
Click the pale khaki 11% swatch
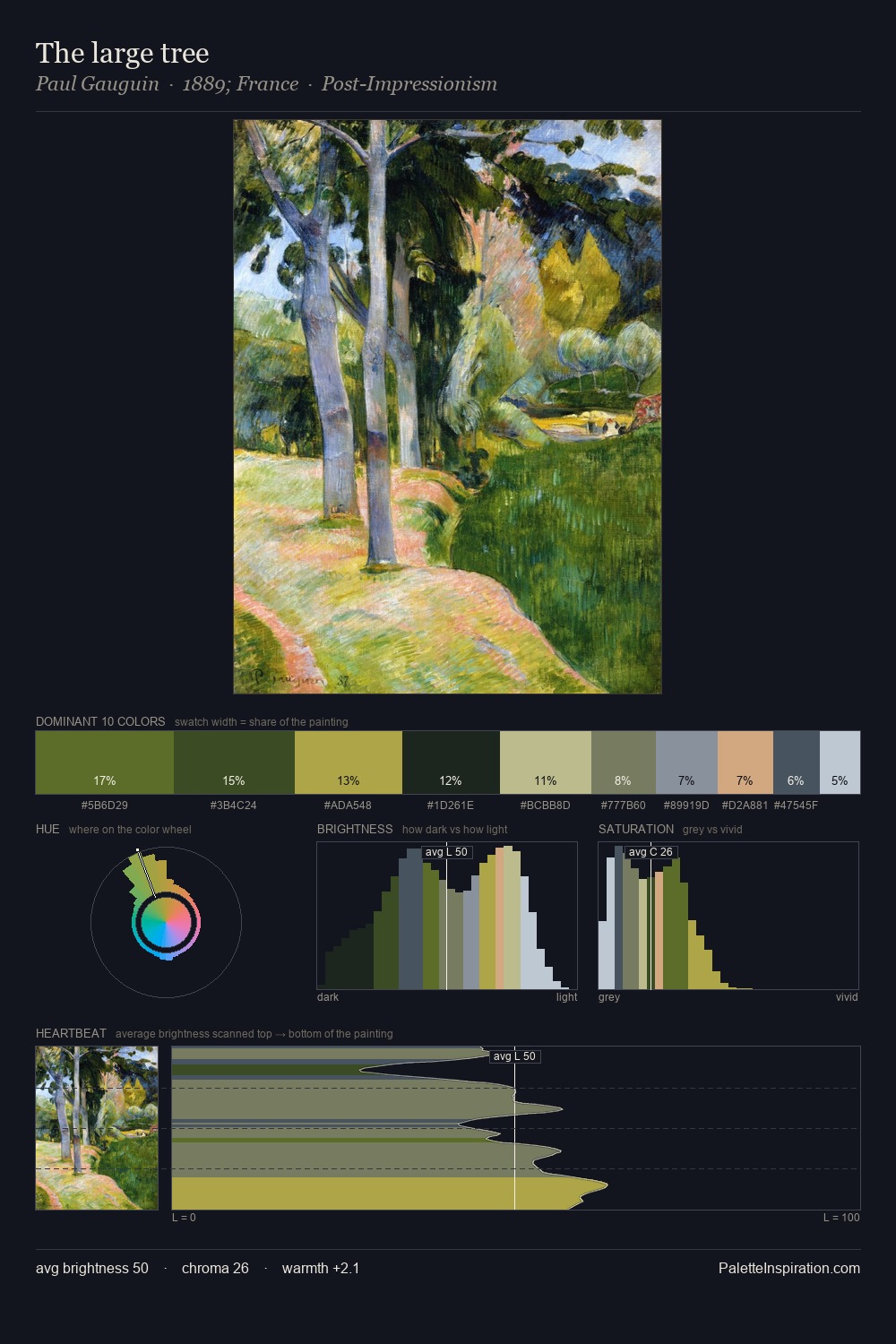coord(546,762)
